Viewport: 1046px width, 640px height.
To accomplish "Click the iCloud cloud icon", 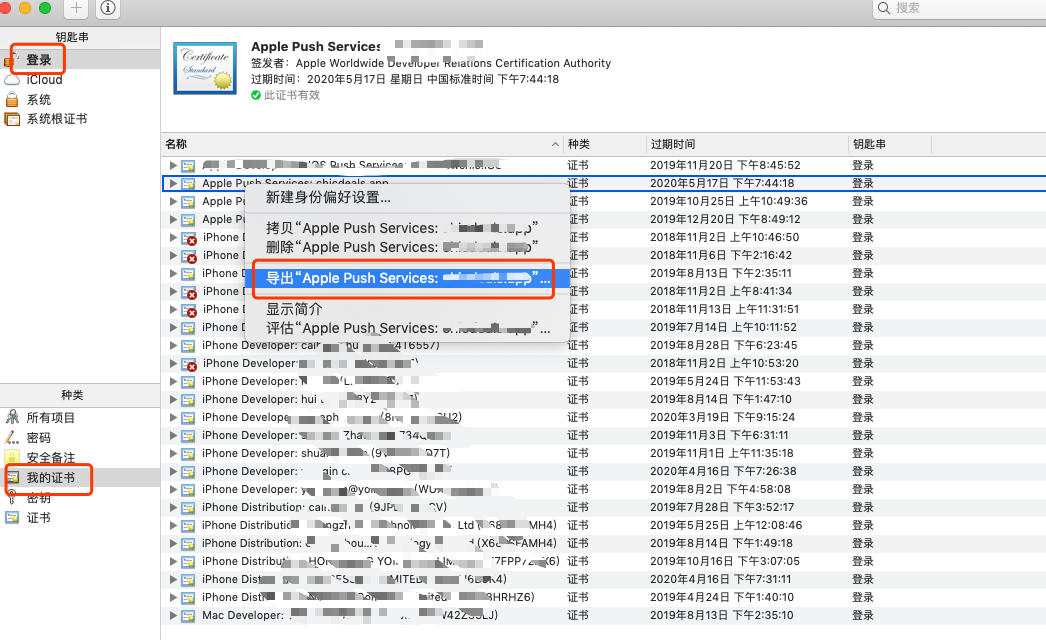I will pos(12,80).
